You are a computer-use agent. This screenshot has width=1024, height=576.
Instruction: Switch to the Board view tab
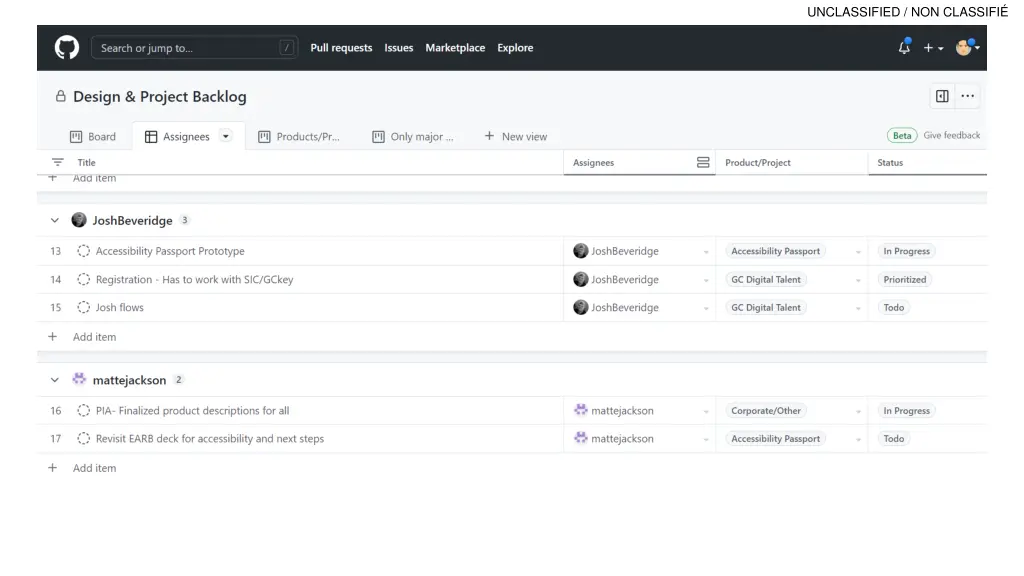tap(93, 136)
